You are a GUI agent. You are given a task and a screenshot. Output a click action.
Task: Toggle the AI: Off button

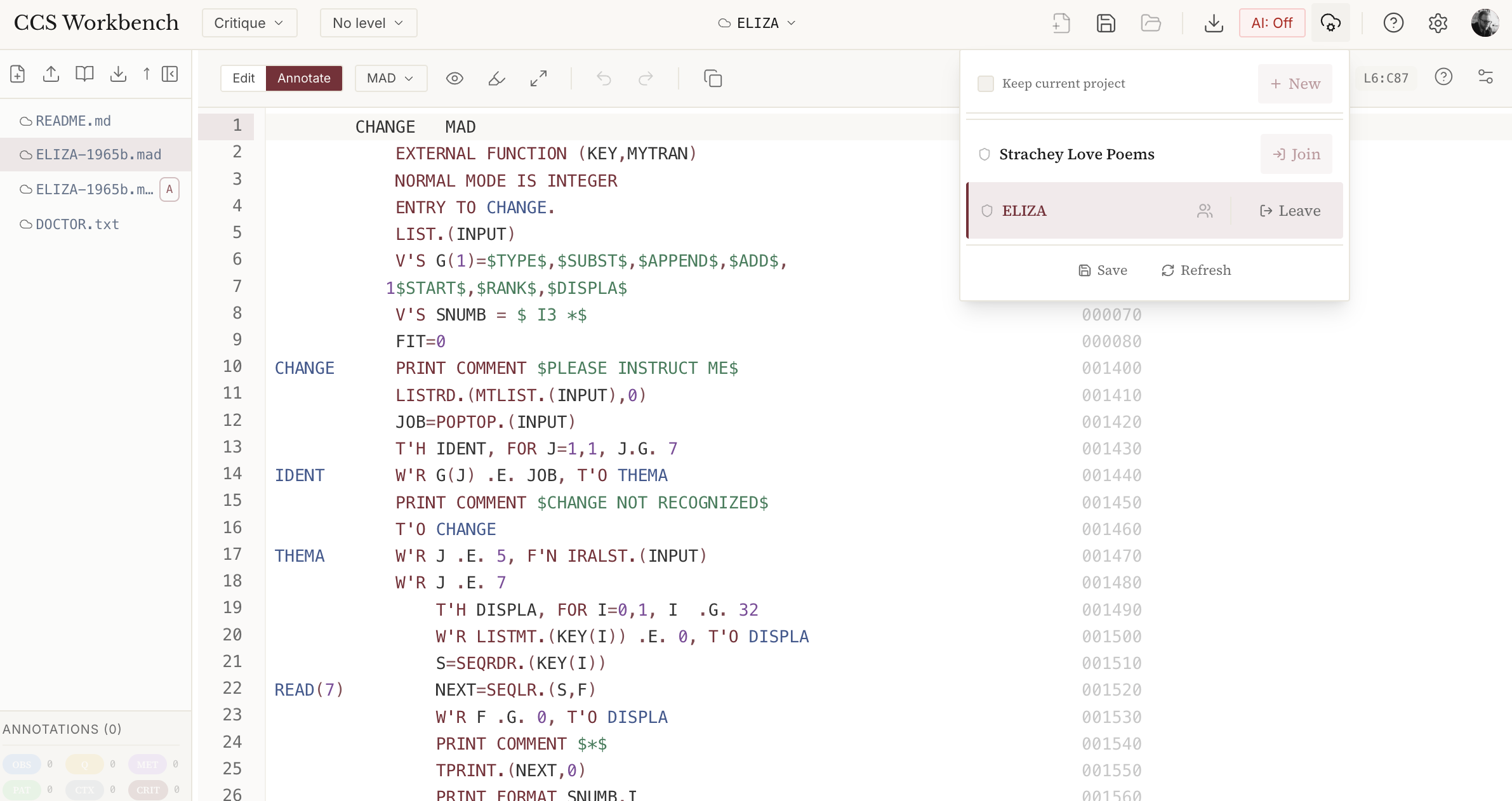pyautogui.click(x=1271, y=23)
